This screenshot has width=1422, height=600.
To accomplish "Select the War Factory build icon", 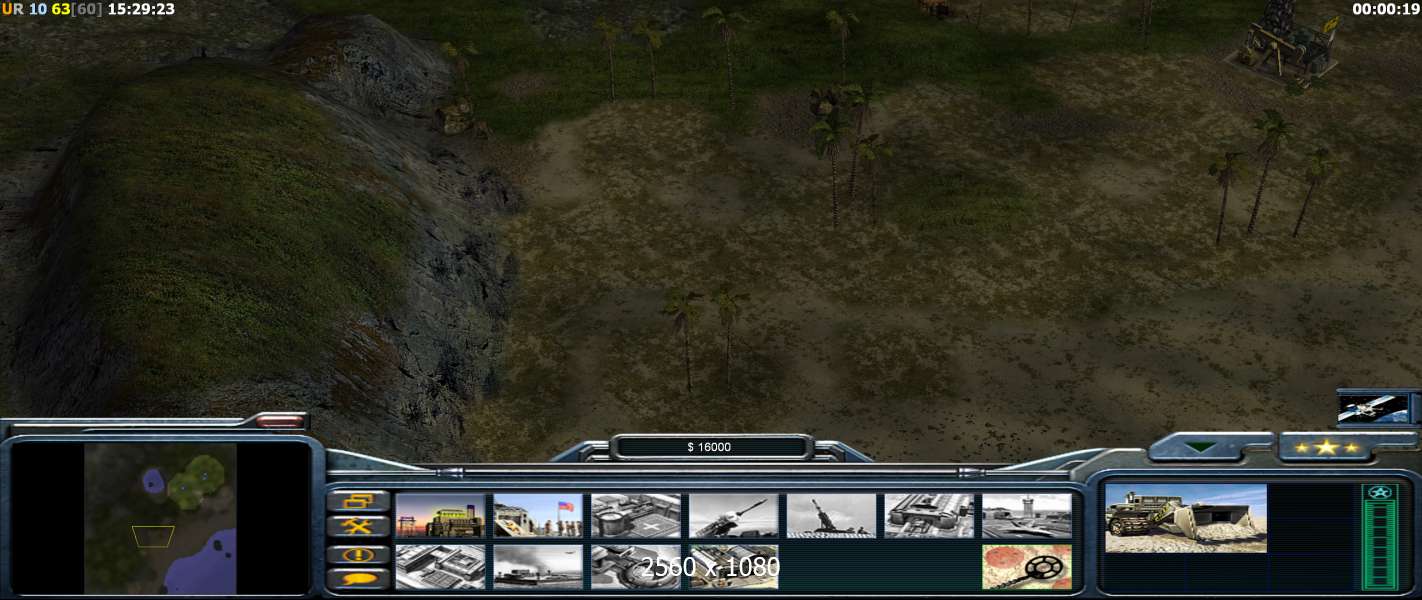I will [x=930, y=515].
